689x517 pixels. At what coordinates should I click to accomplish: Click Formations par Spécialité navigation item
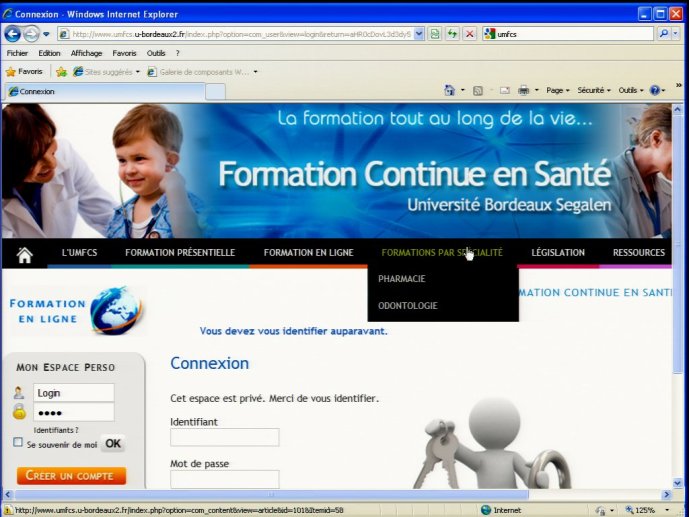pyautogui.click(x=442, y=253)
